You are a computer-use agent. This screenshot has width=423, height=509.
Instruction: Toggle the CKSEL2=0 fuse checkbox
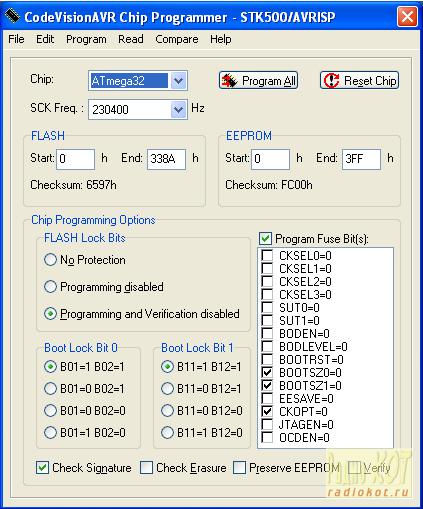[x=267, y=281]
